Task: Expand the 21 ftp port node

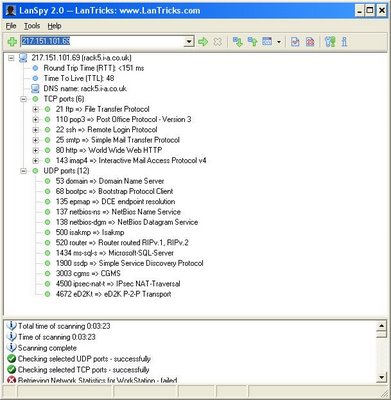Action: pyautogui.click(x=36, y=109)
